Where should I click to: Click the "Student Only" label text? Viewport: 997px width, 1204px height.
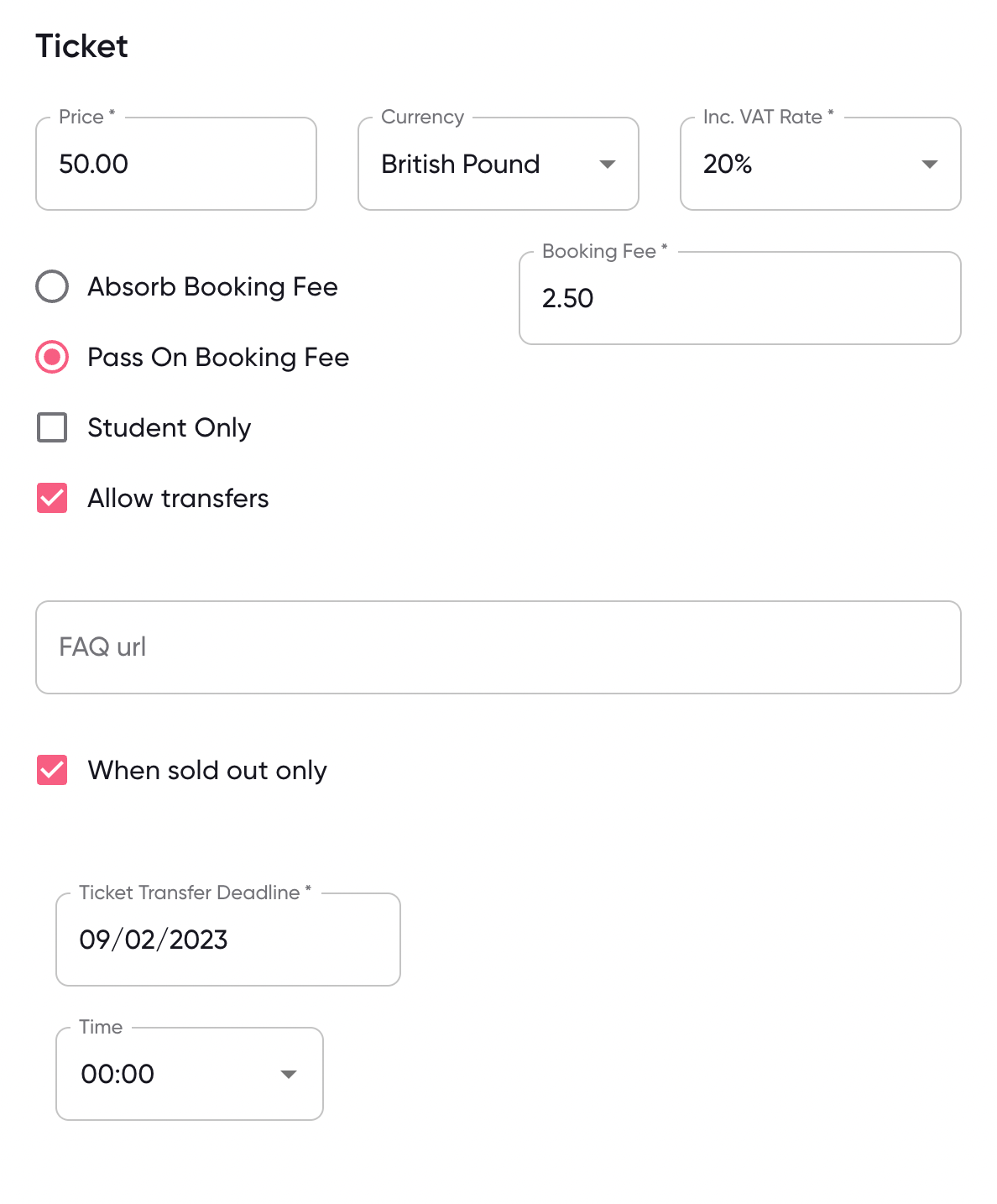170,428
